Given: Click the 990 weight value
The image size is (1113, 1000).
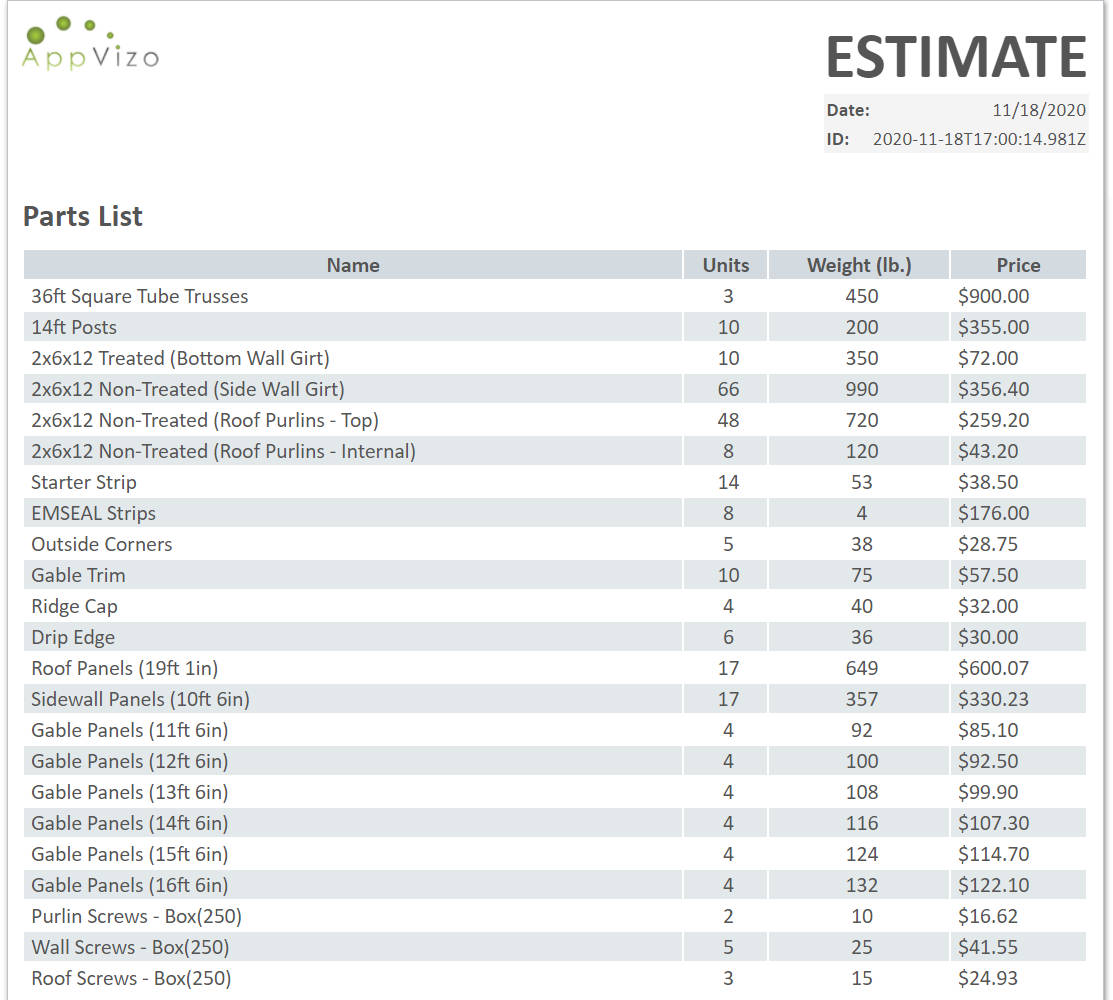Looking at the screenshot, I should (x=861, y=389).
